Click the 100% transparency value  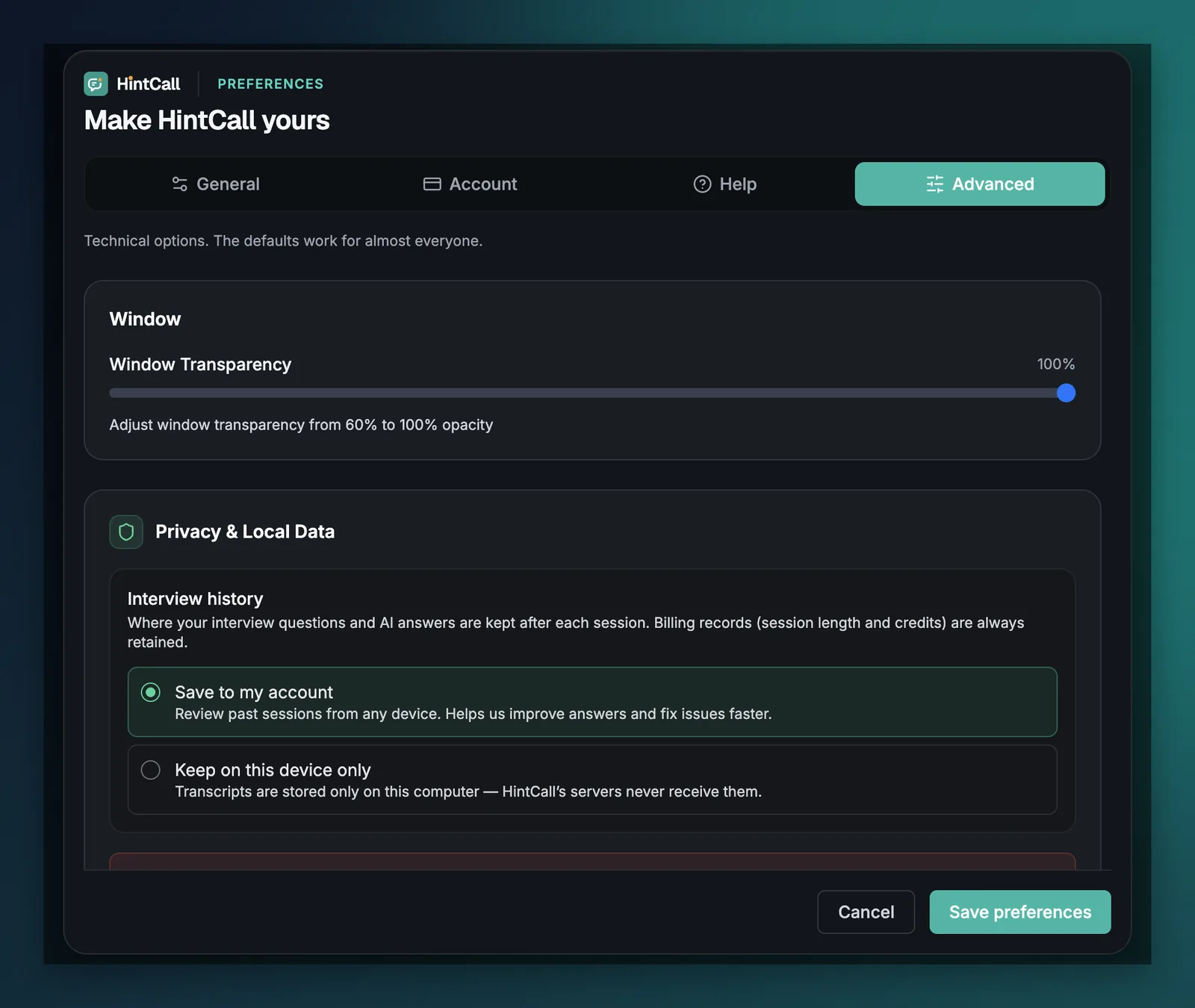[1055, 364]
